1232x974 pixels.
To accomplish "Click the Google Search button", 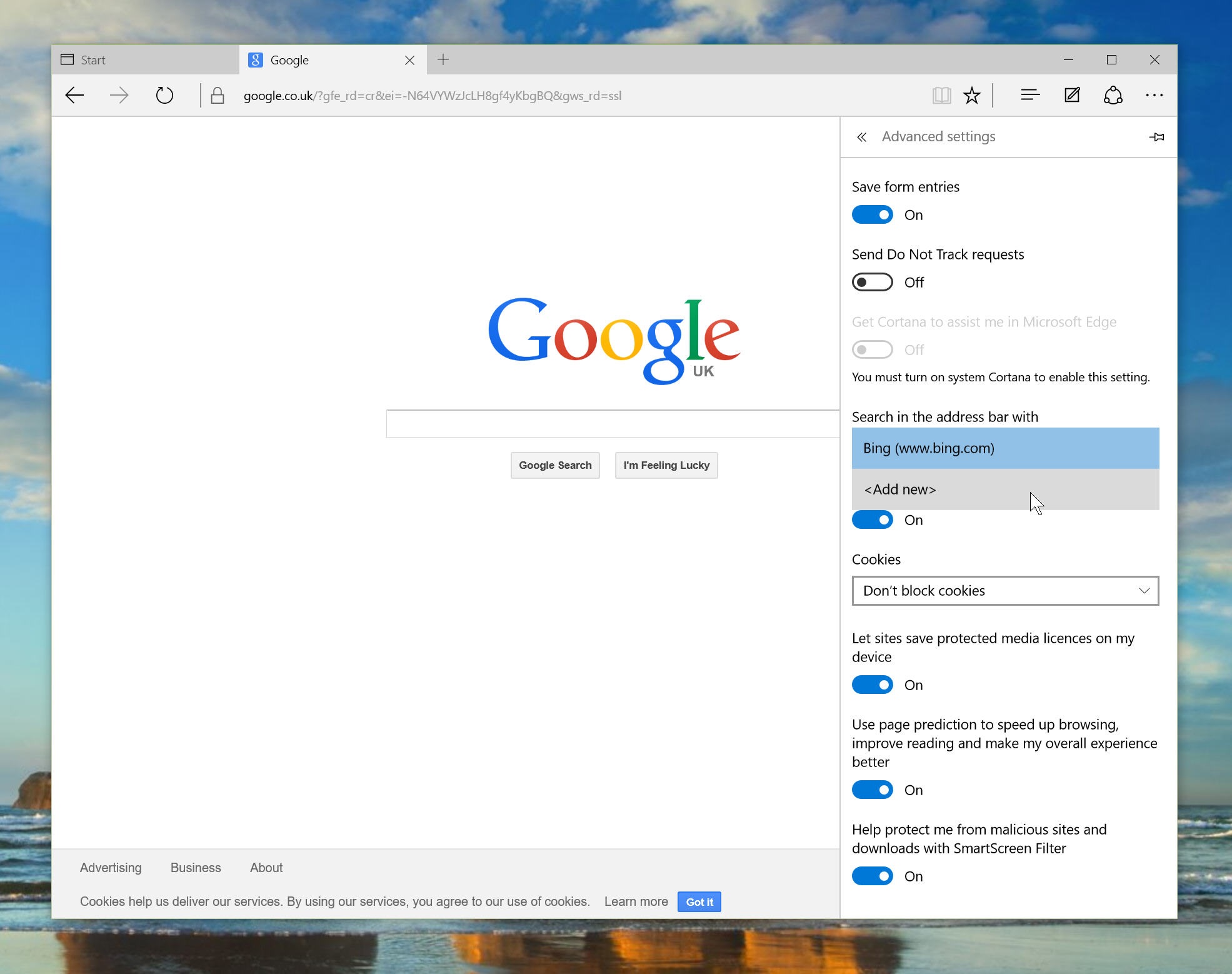I will point(555,464).
